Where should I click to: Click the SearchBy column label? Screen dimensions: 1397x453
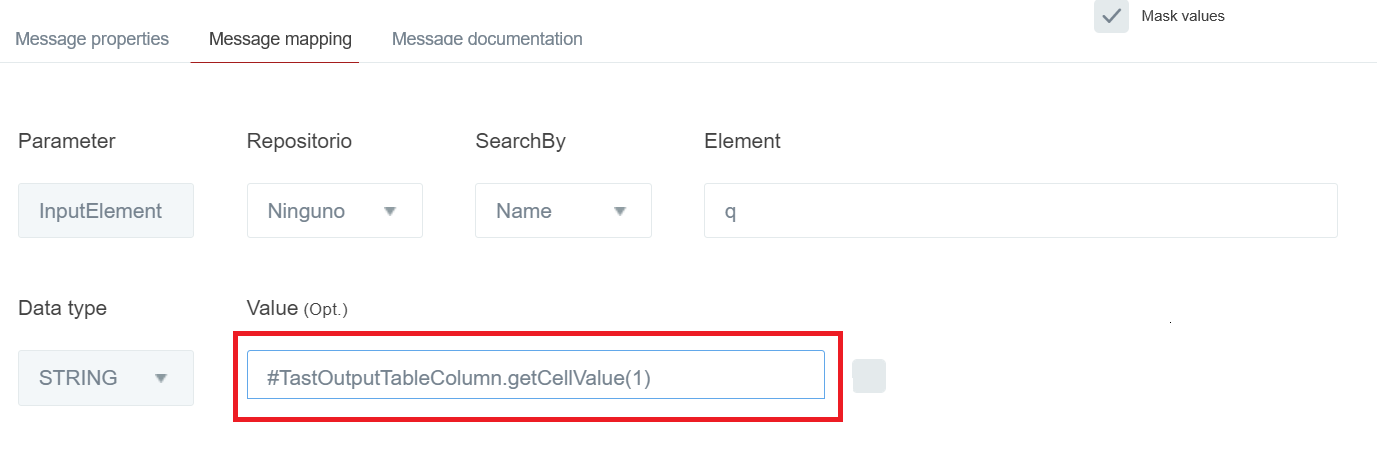[520, 141]
